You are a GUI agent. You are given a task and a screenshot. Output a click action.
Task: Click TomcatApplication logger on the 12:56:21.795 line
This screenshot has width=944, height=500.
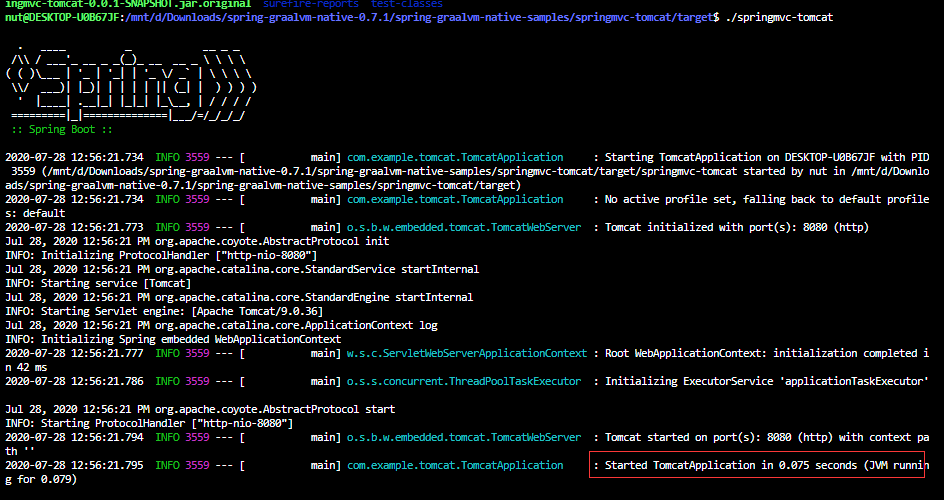[x=455, y=465]
